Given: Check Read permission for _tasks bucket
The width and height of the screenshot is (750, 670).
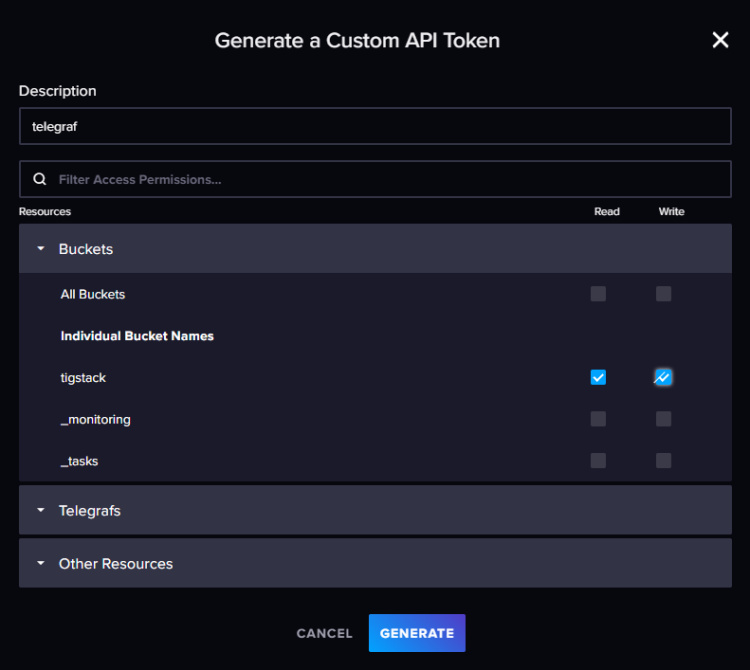Looking at the screenshot, I should click(x=598, y=460).
